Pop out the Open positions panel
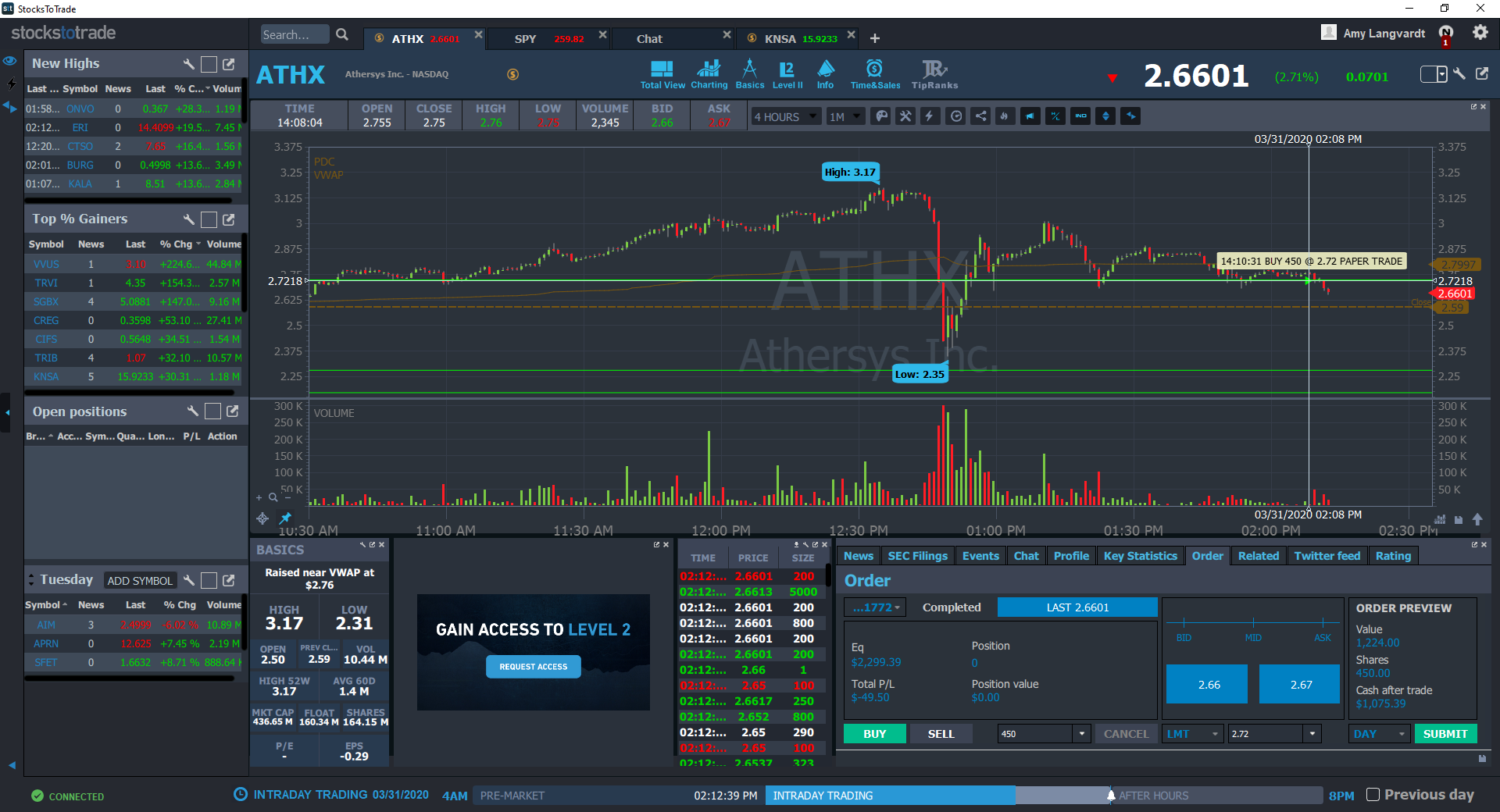Image resolution: width=1500 pixels, height=812 pixels. click(233, 411)
